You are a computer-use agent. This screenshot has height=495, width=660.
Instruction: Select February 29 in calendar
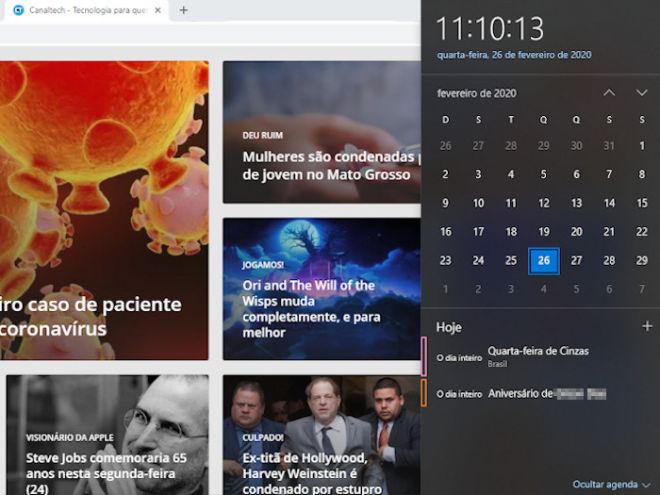tap(642, 261)
